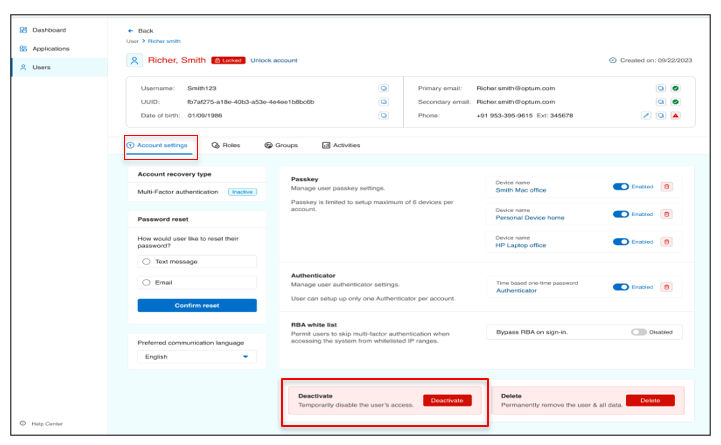The width and height of the screenshot is (721, 445).
Task: Click the Inactive Multi-Factor authentication badge
Action: (x=242, y=192)
